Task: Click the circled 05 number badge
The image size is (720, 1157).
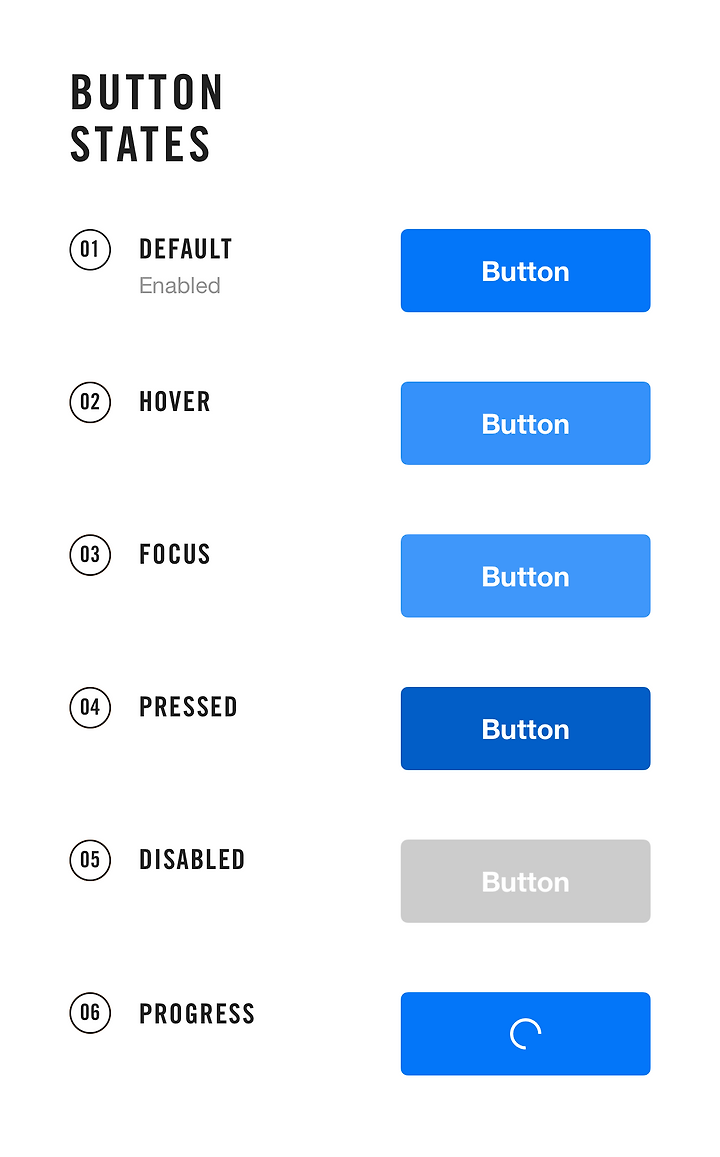Action: 90,860
